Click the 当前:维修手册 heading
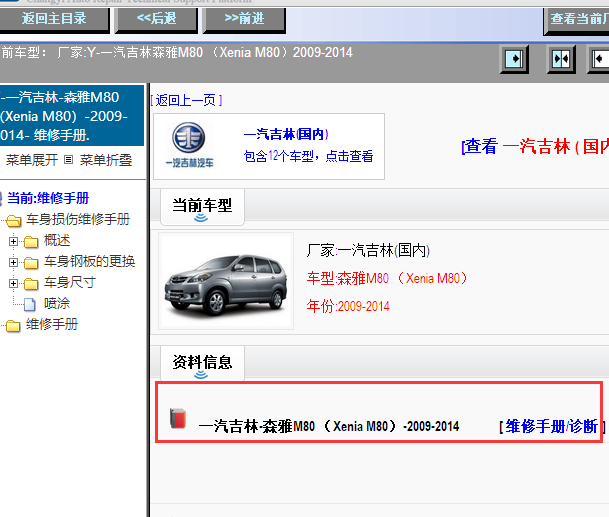Viewport: 609px width, 517px height. pos(48,198)
